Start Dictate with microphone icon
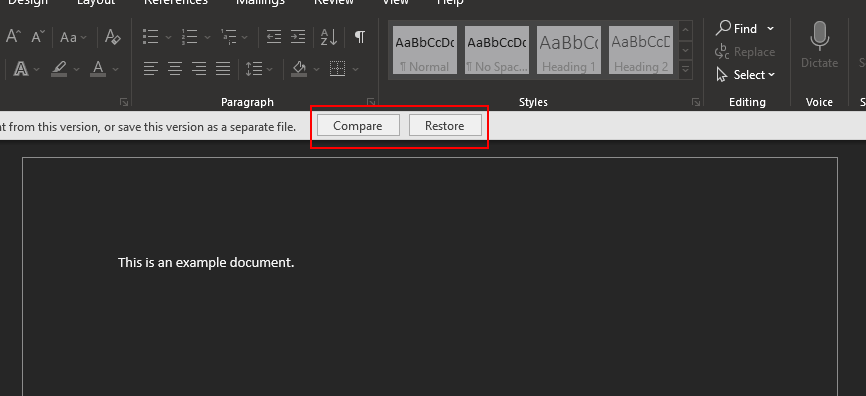The image size is (866, 396). coord(820,45)
